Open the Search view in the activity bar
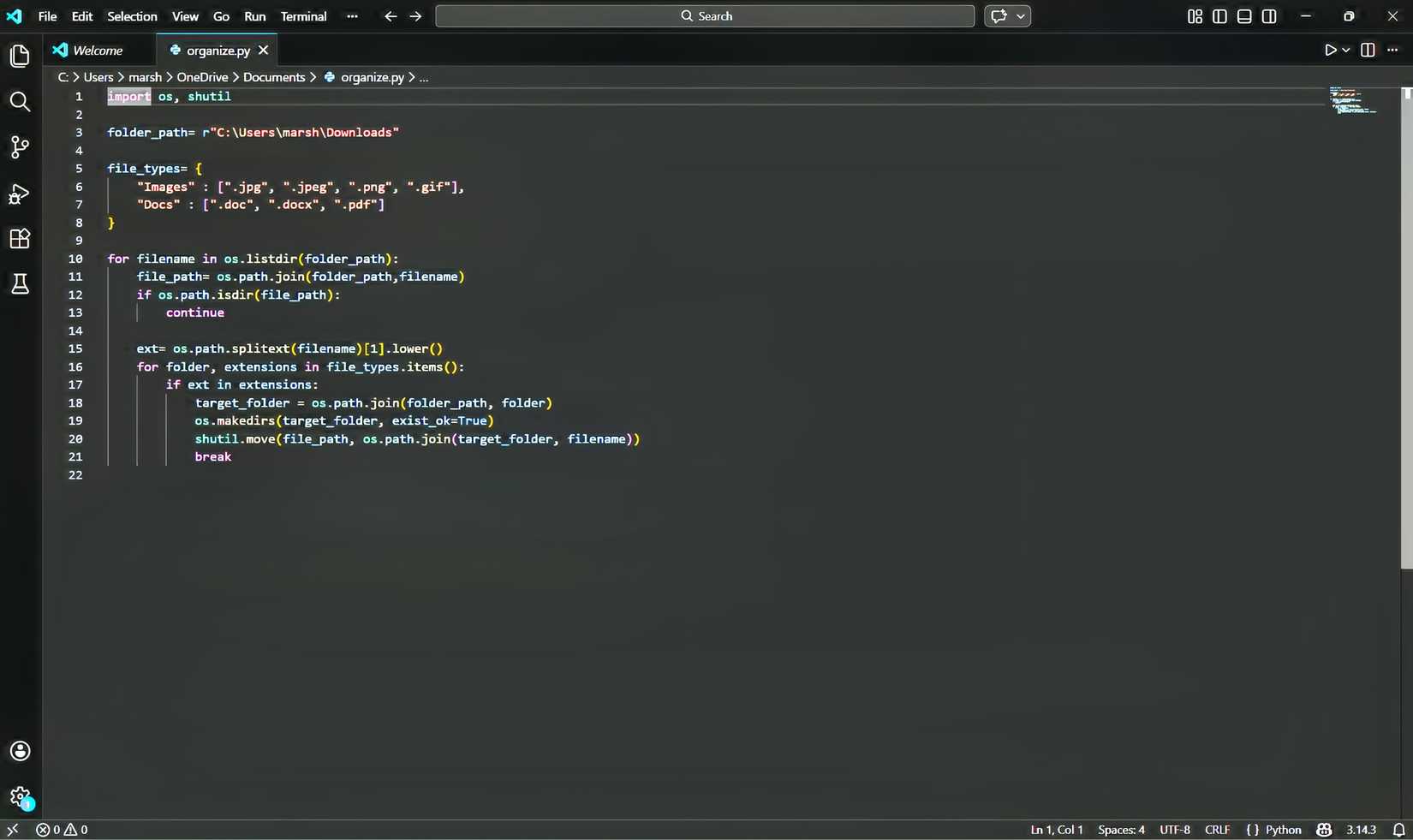1413x840 pixels. [x=20, y=102]
